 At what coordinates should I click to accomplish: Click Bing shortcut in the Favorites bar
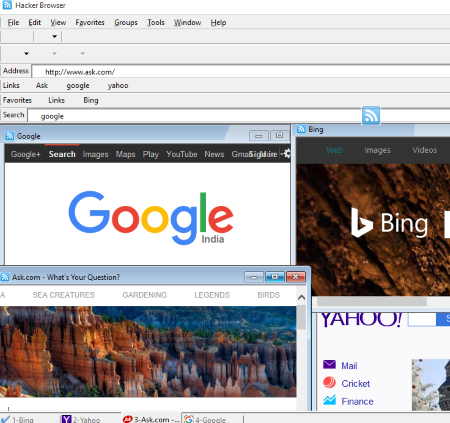[91, 100]
